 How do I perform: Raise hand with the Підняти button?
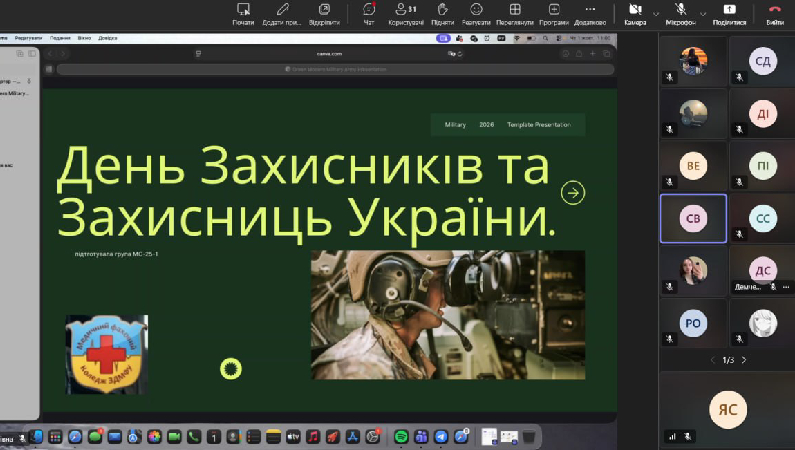[442, 14]
